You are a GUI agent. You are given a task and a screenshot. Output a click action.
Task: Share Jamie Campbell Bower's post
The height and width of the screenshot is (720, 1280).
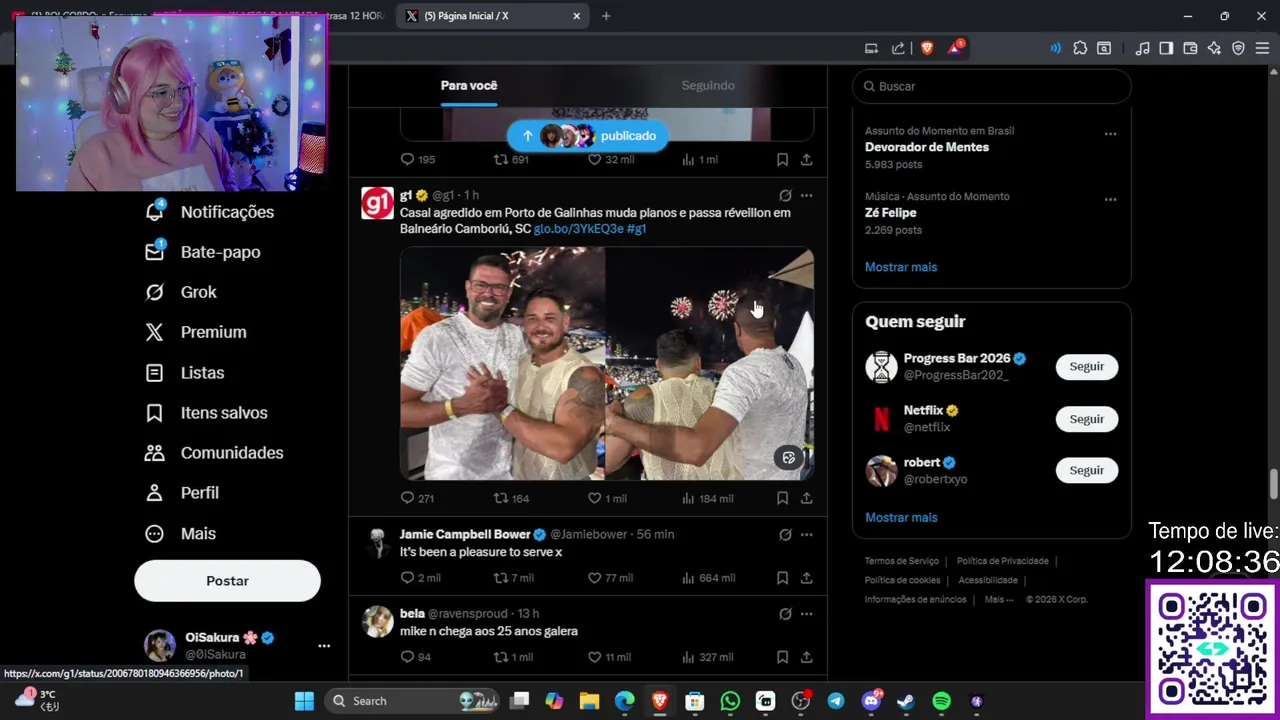[806, 578]
